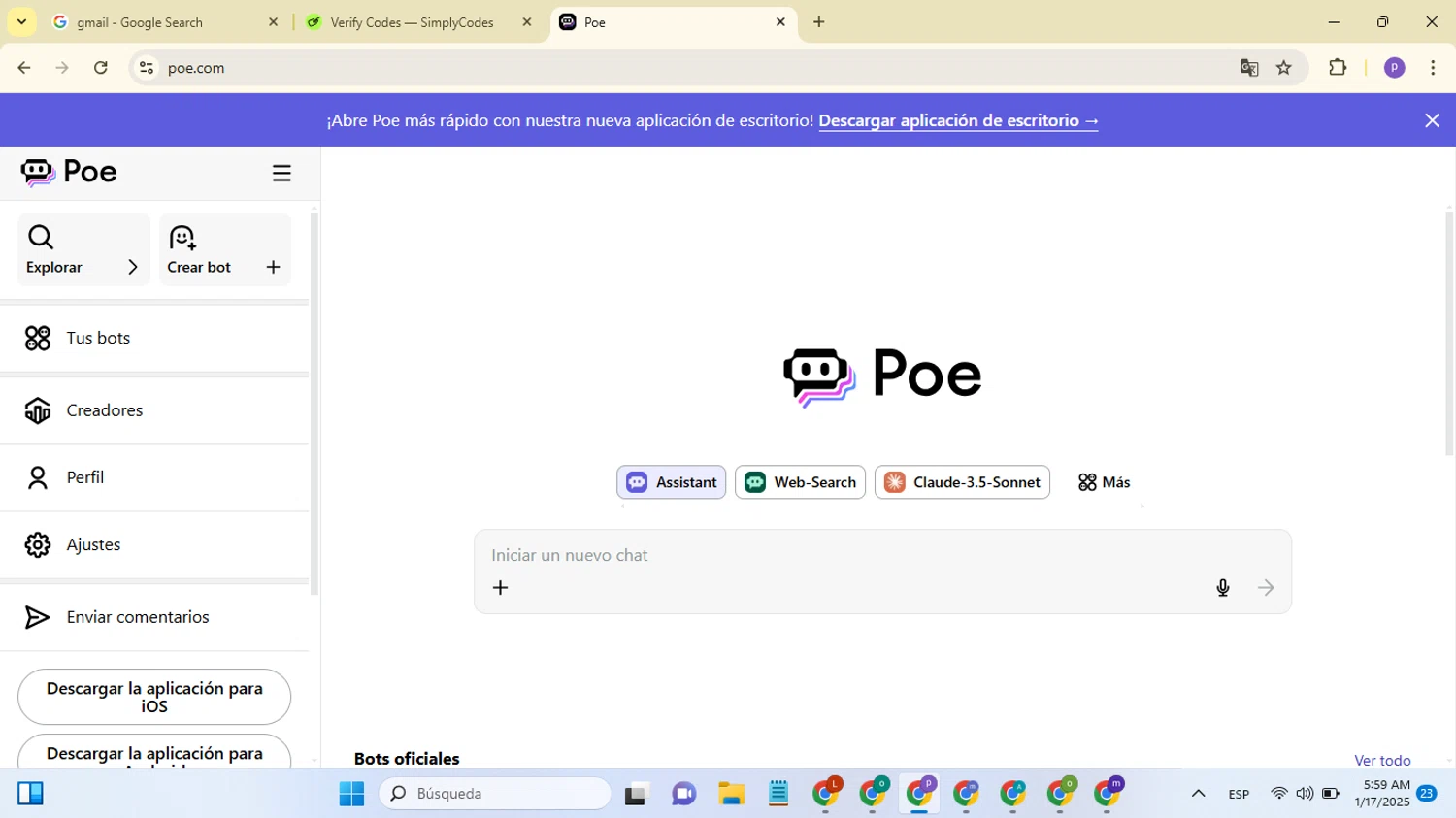Click Descargar aplicación de escritorio link

click(958, 120)
